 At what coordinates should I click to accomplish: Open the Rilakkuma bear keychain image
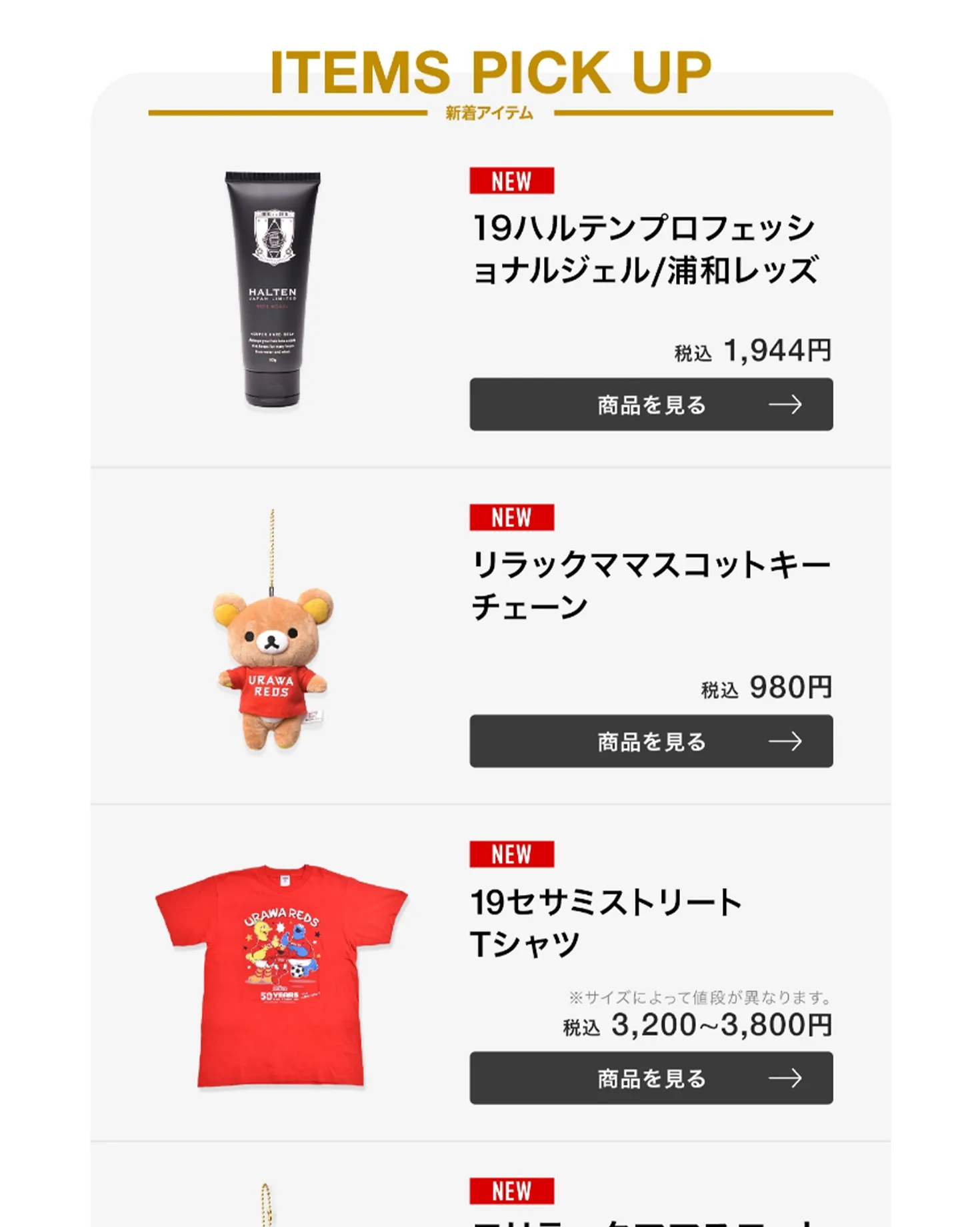coord(273,630)
